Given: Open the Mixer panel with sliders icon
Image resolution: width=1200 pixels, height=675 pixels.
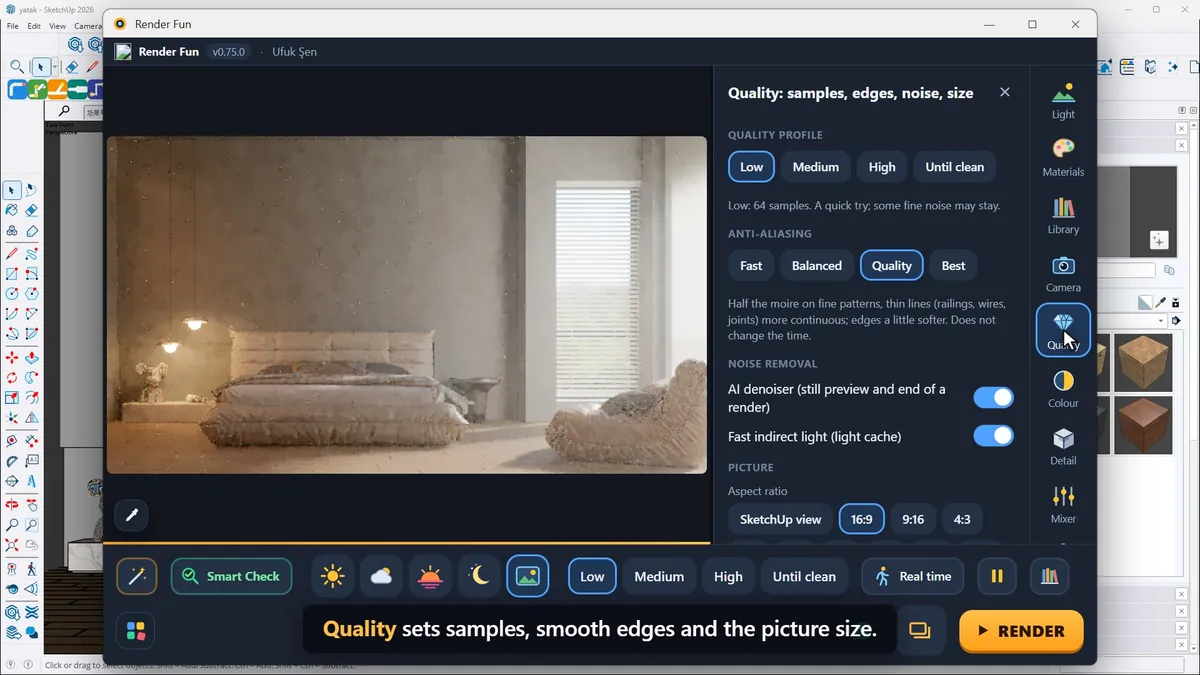Looking at the screenshot, I should coord(1063,504).
